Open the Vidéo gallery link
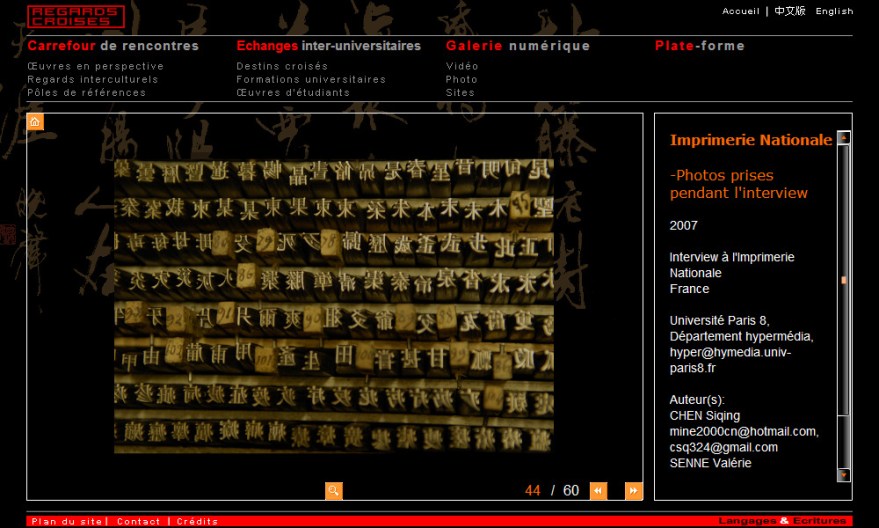 [462, 66]
